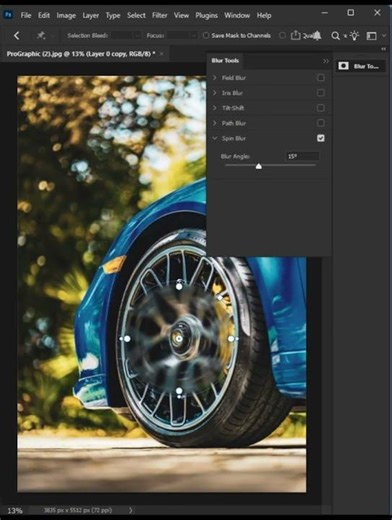Viewport: 392px width, 520px height.
Task: Click the top spin blur handle
Action: [179, 286]
